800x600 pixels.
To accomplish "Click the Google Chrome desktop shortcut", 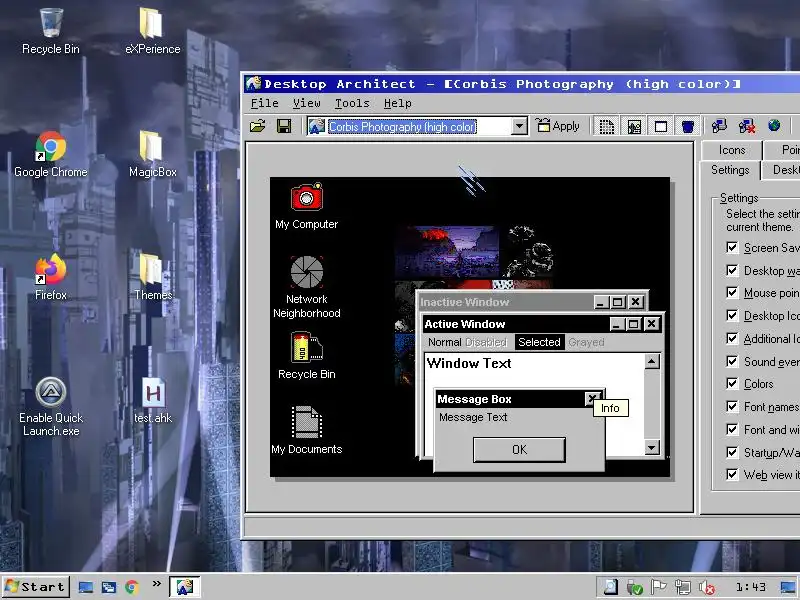I will 51,154.
